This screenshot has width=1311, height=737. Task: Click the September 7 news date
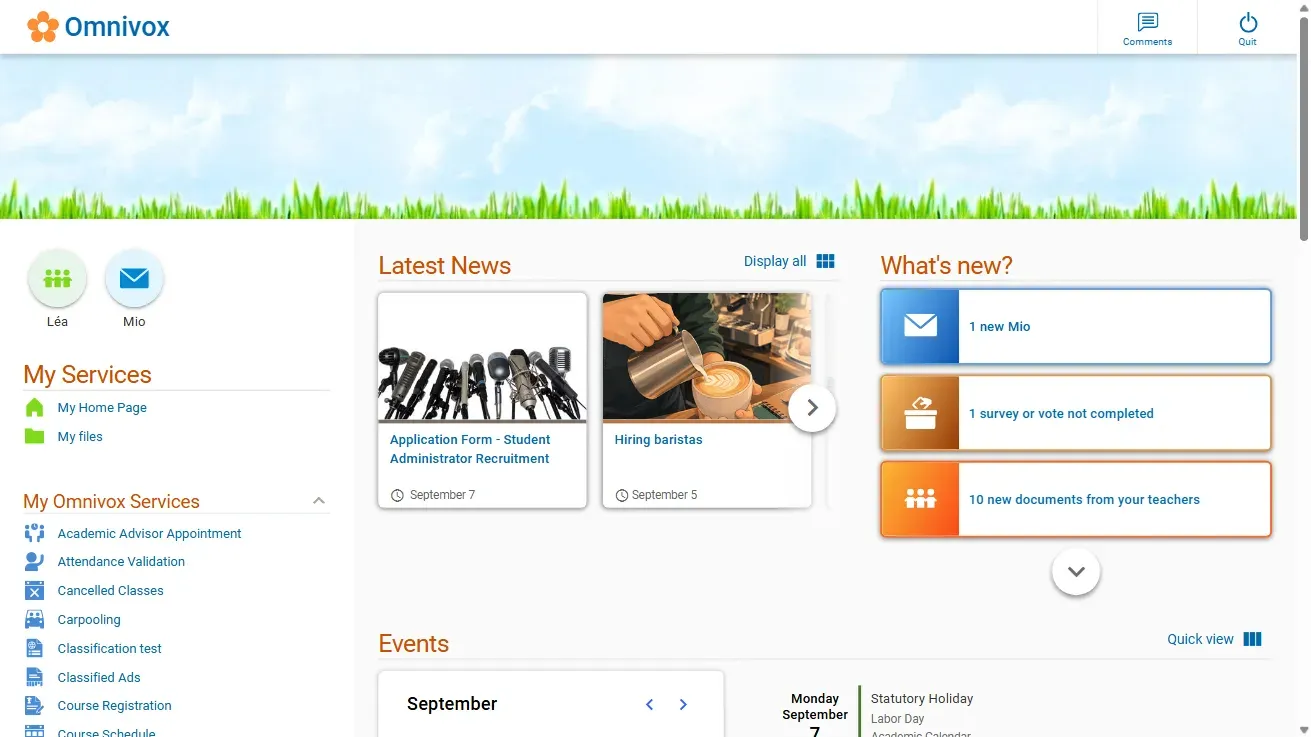(442, 495)
